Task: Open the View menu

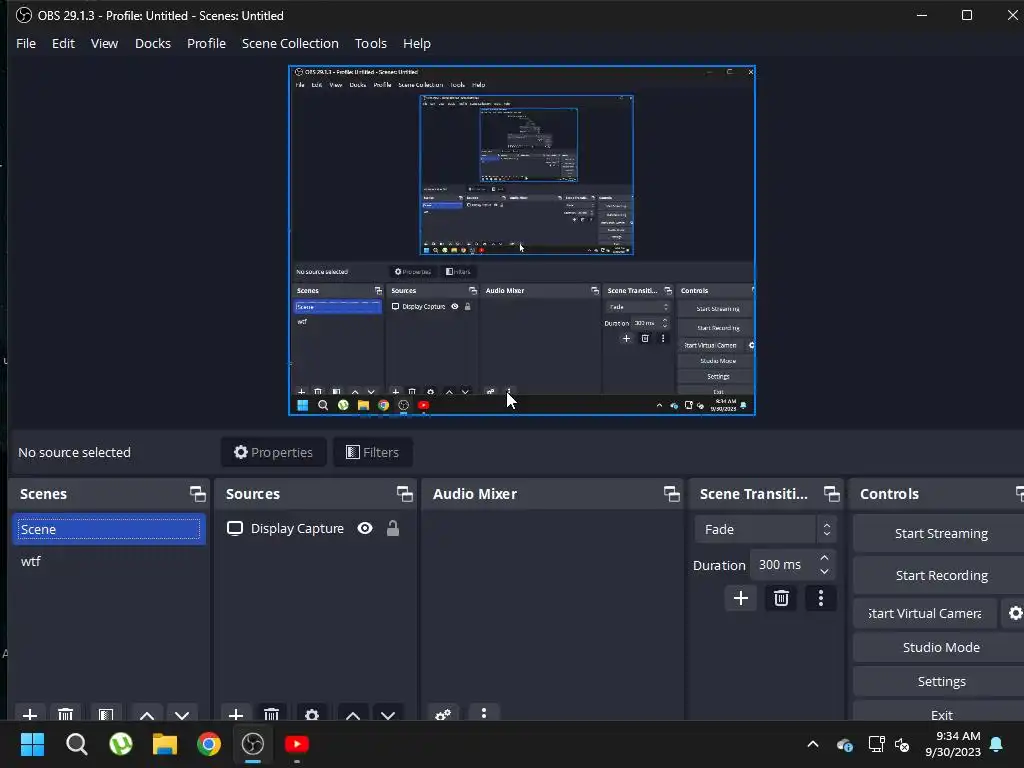Action: pyautogui.click(x=104, y=43)
